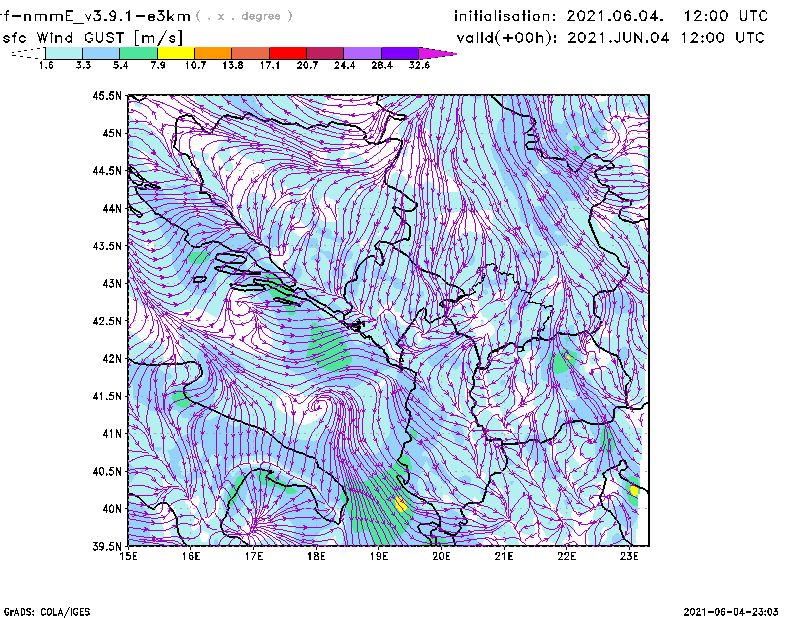Viewport: 800px width, 618px height.
Task: Click the streamline vortex center near 18E 41.5N
Action: tap(319, 407)
